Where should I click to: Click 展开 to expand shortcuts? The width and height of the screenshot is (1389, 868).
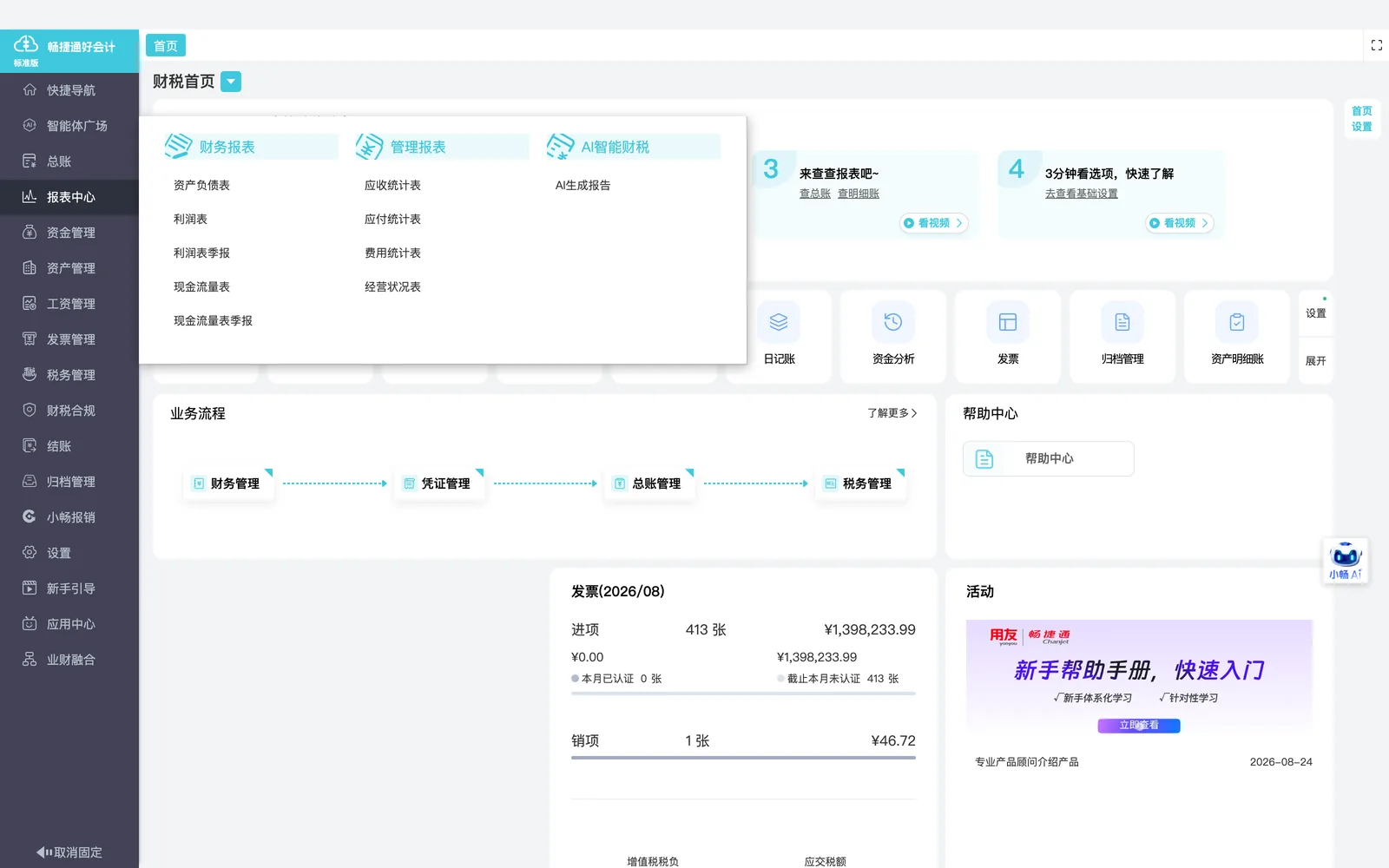(x=1316, y=360)
